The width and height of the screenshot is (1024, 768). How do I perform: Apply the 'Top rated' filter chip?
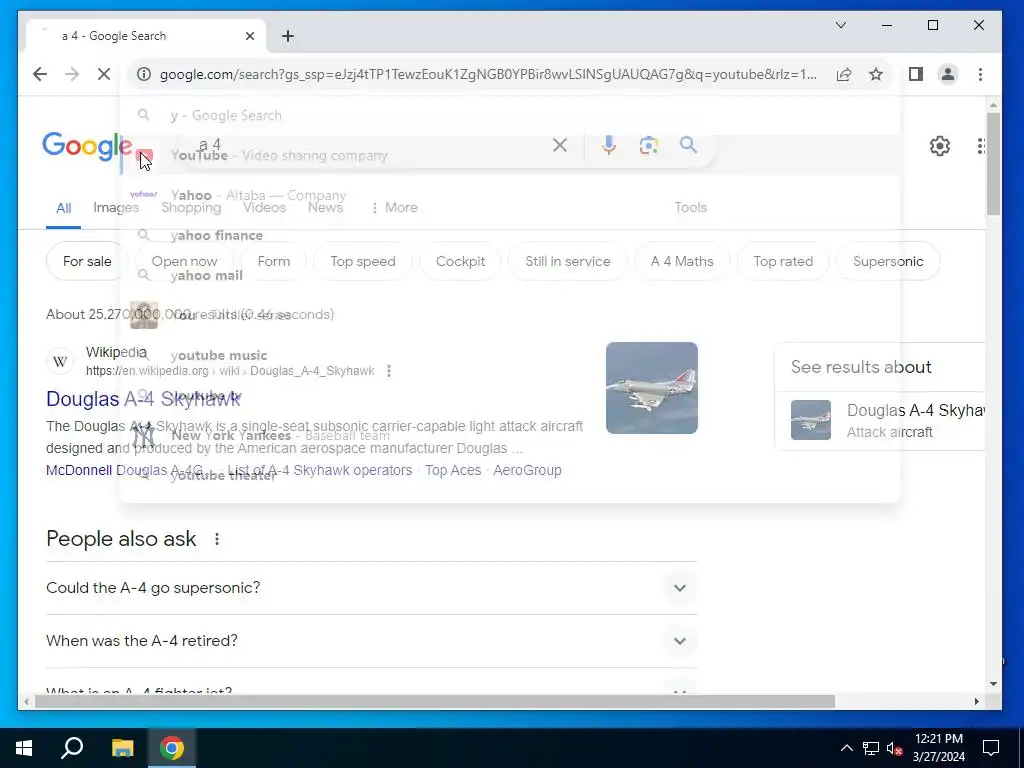click(783, 261)
